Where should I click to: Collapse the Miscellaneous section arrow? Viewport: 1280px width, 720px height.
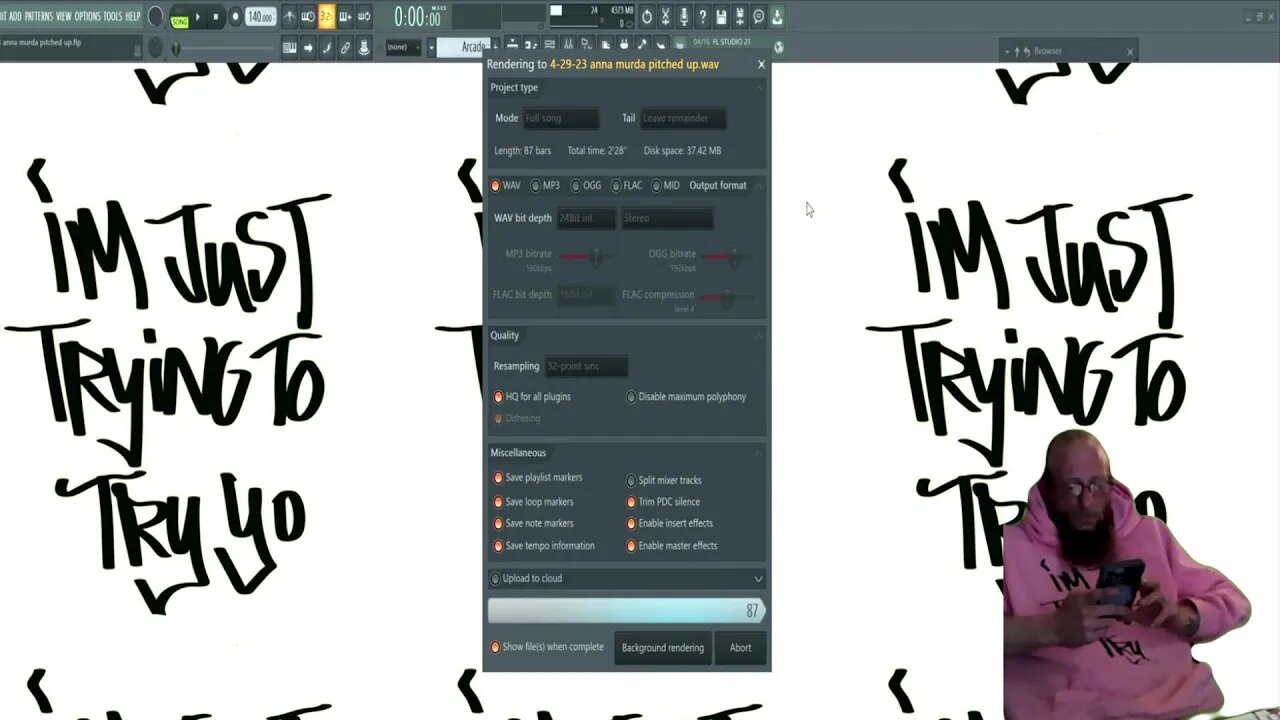pos(758,454)
